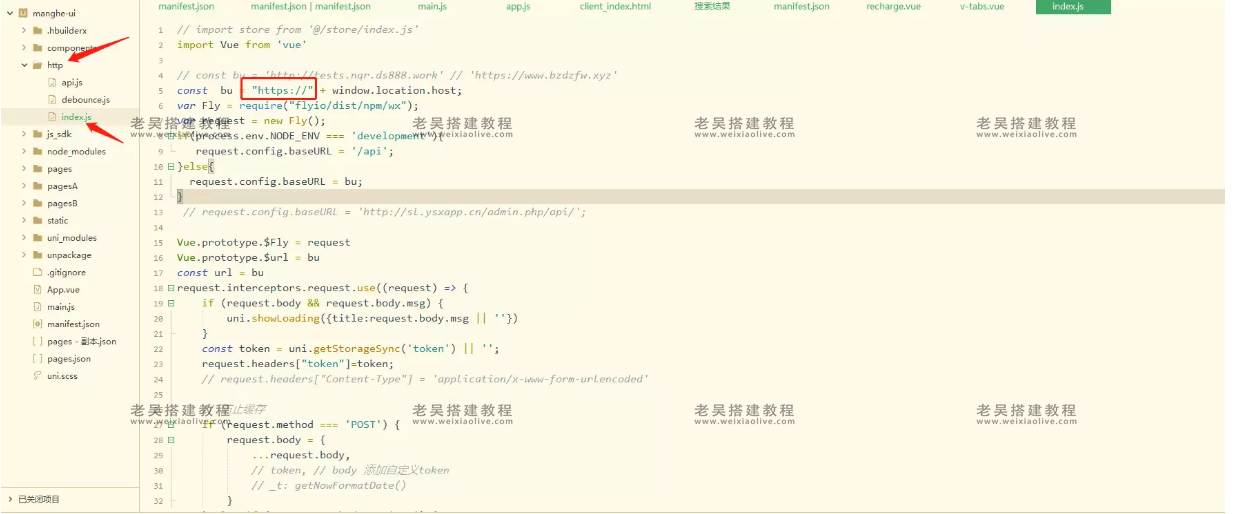Click the node_modules folder icon
The width and height of the screenshot is (1238, 514).
click(38, 152)
